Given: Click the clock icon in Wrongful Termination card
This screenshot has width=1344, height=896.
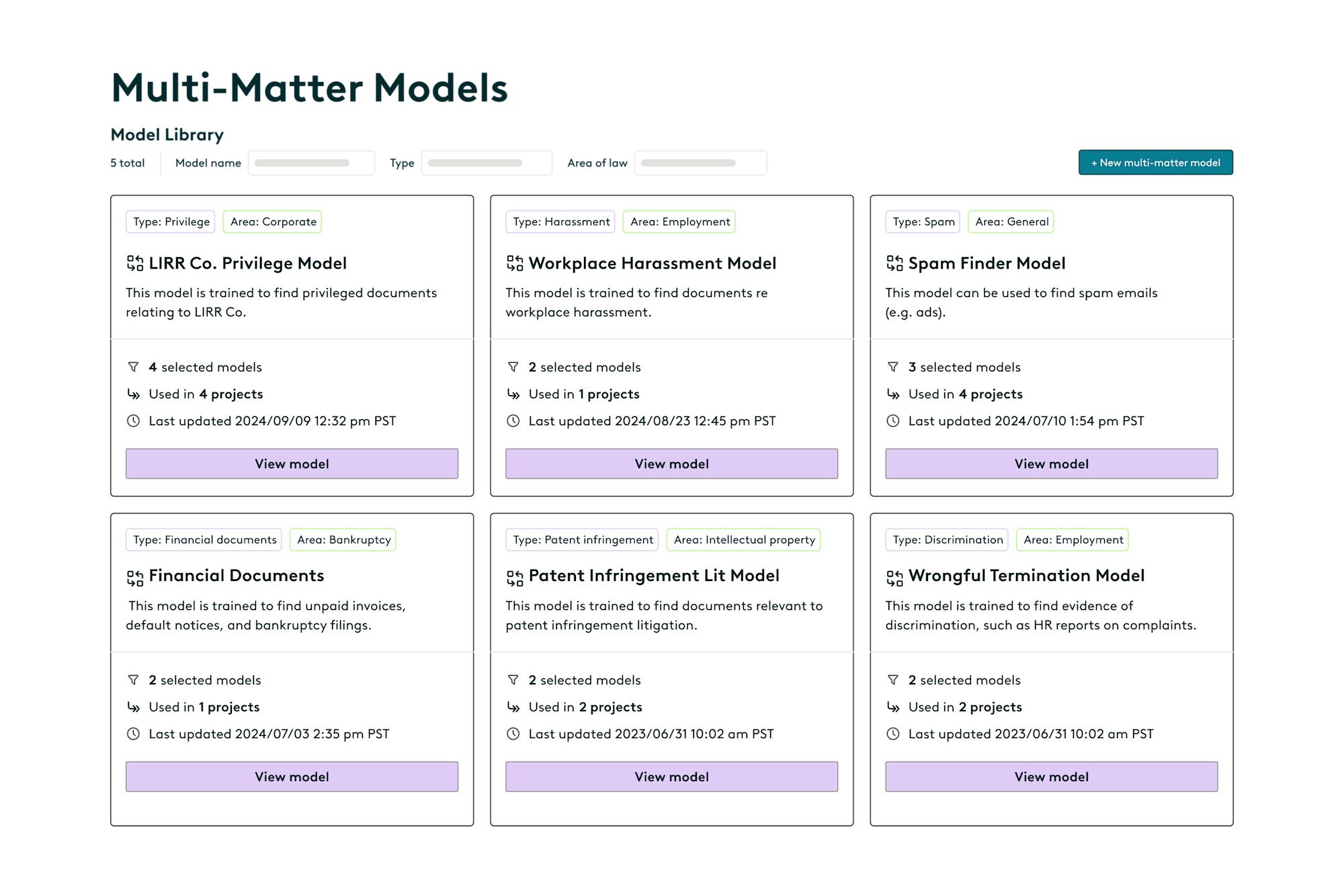Looking at the screenshot, I should tap(893, 734).
